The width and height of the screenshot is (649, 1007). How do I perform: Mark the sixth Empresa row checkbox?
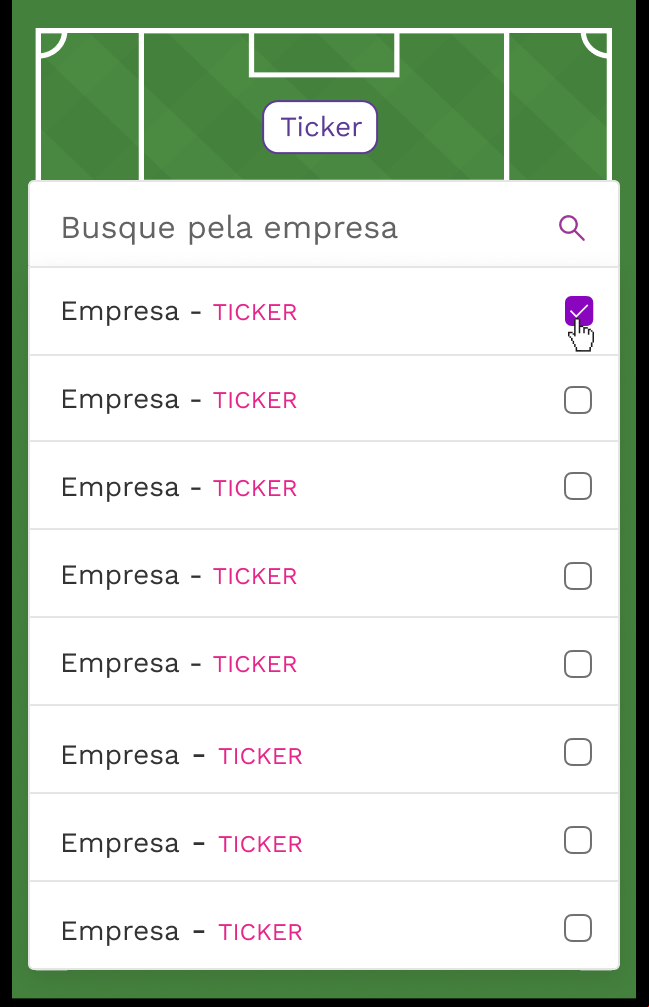578,752
